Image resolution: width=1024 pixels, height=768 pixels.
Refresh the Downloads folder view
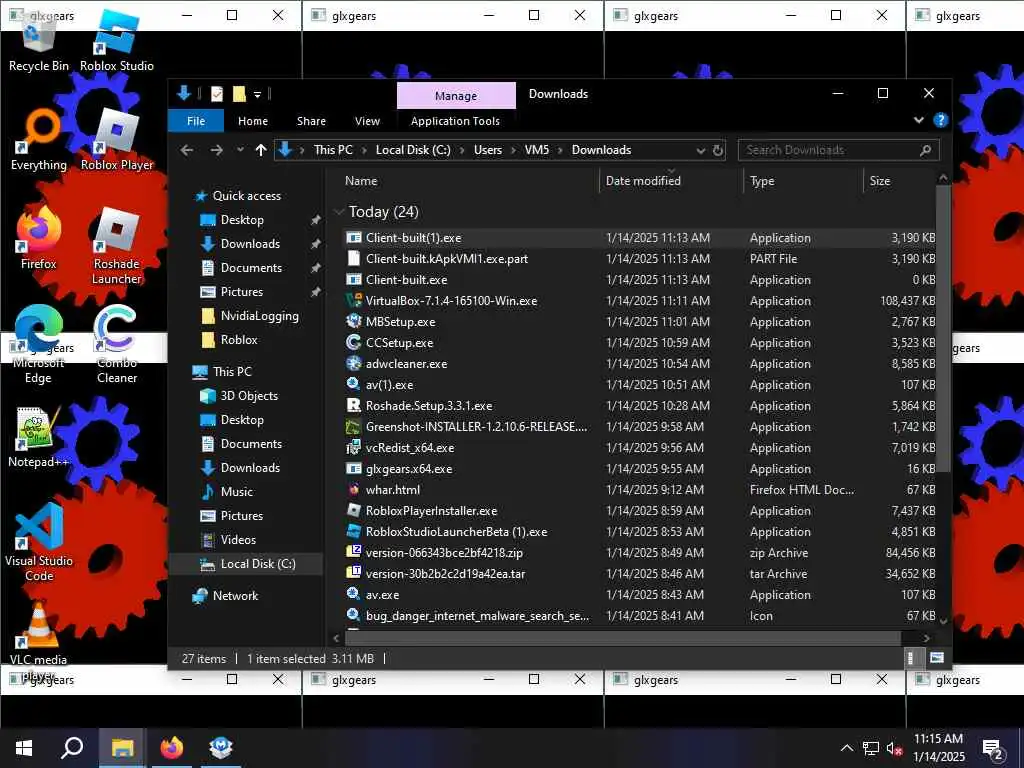point(718,150)
